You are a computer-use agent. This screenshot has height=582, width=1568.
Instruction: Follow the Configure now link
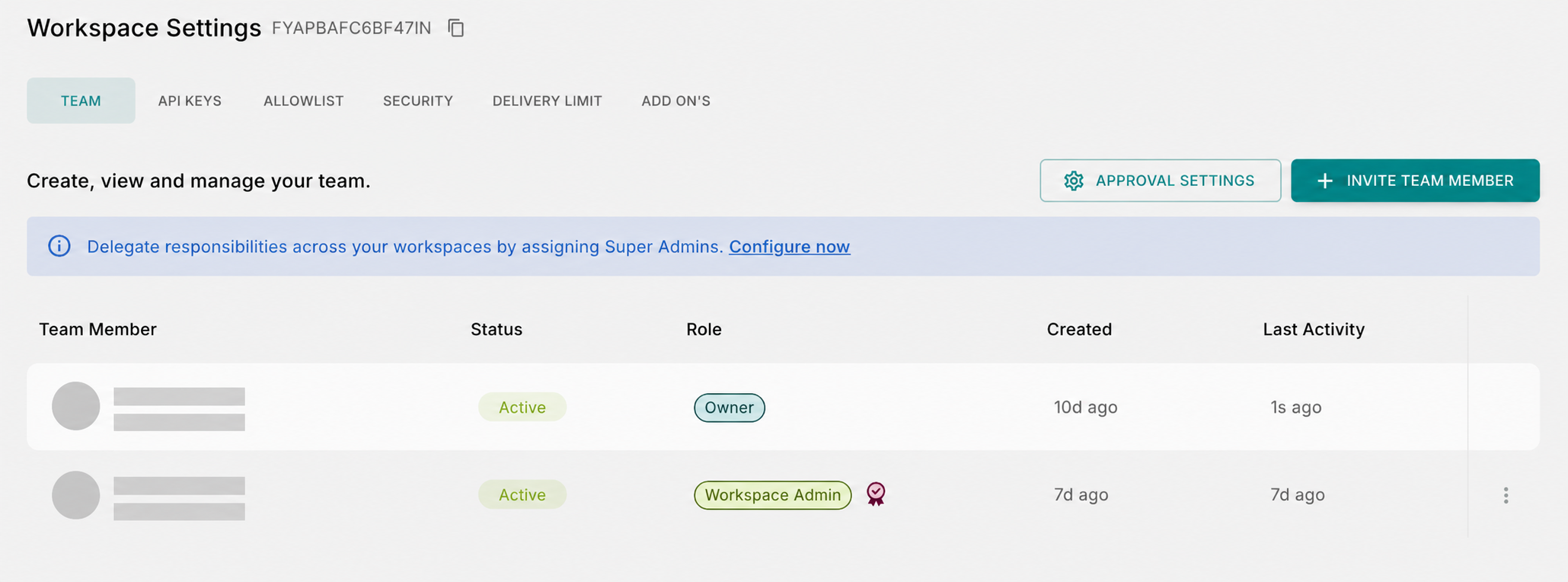(790, 247)
